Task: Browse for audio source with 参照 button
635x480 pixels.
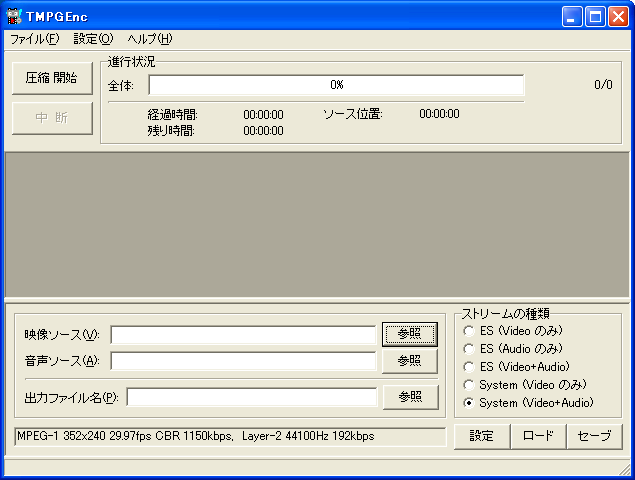Action: [x=410, y=361]
